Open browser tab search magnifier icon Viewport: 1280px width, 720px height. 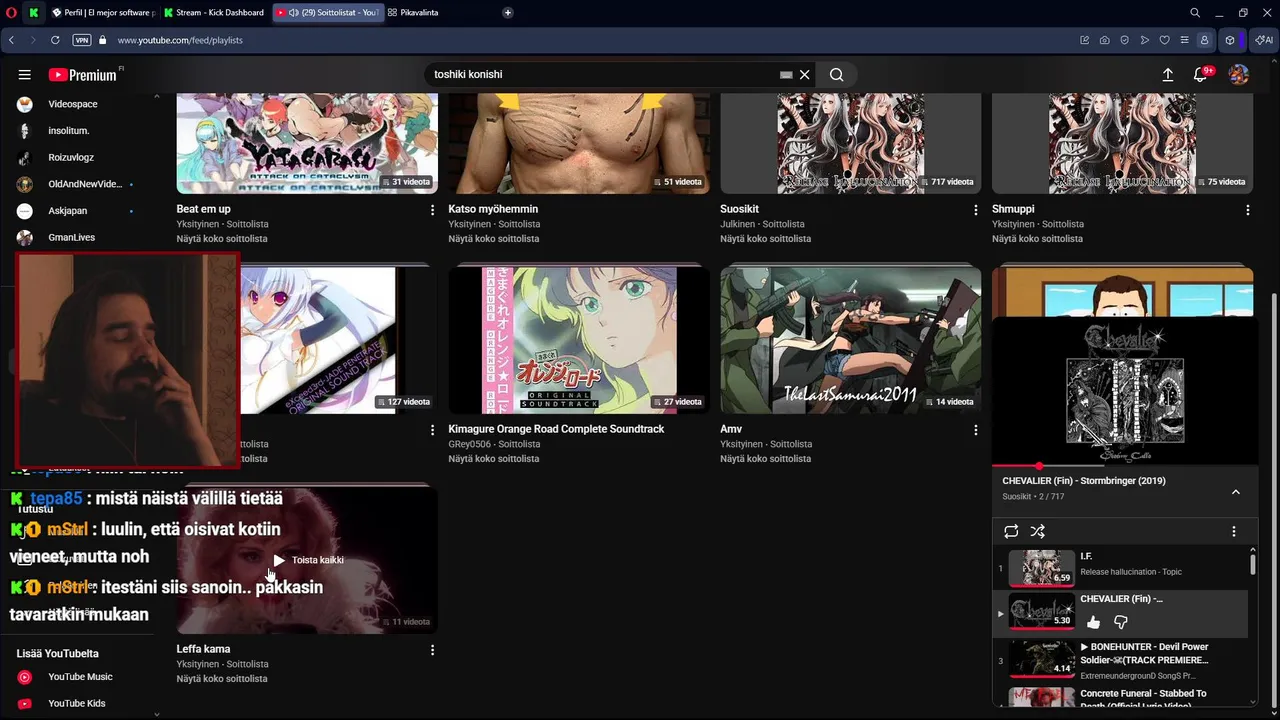tap(1195, 13)
